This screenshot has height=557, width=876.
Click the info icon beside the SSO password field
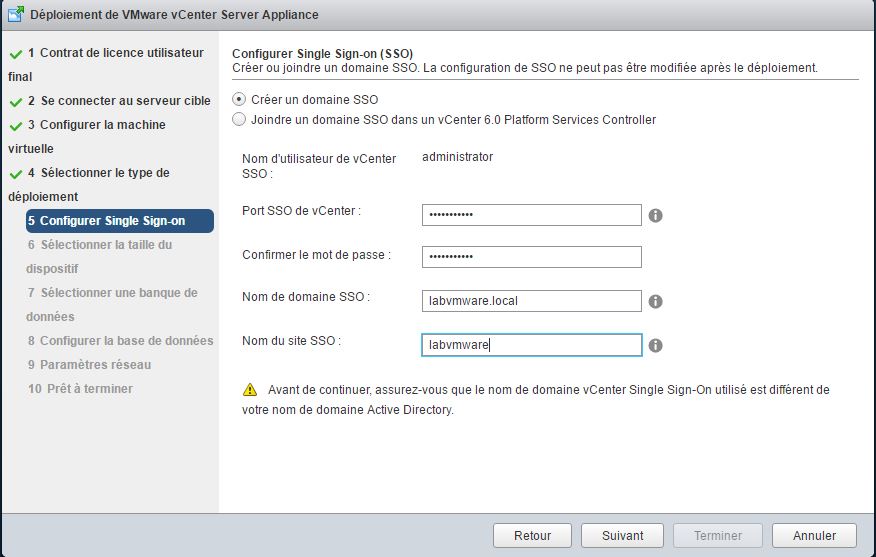click(655, 215)
